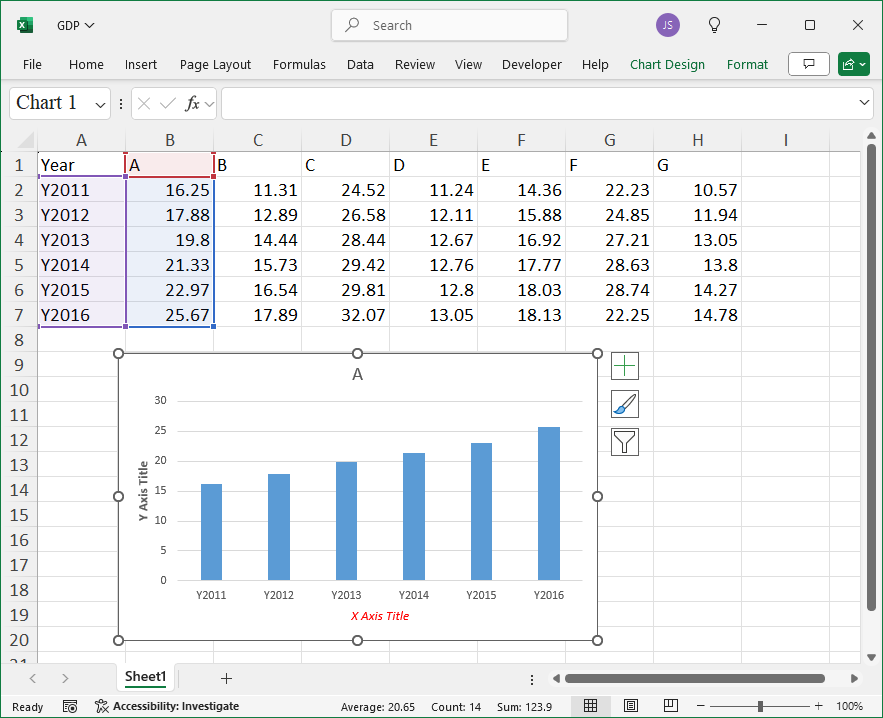Open Chart Filters with the funnel icon
The width and height of the screenshot is (883, 718).
pyautogui.click(x=624, y=441)
